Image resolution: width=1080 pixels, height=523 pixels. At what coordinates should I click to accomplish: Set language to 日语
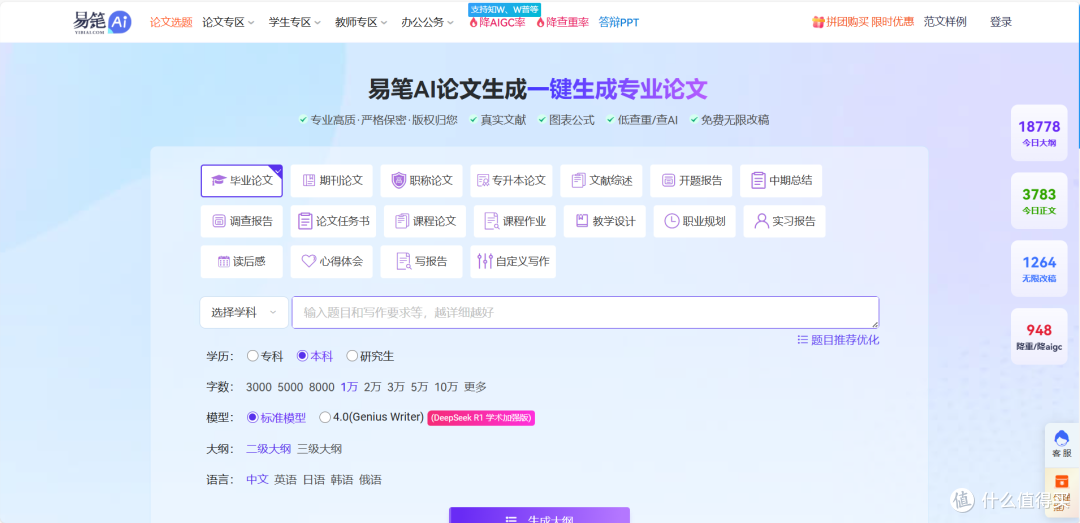coord(314,480)
